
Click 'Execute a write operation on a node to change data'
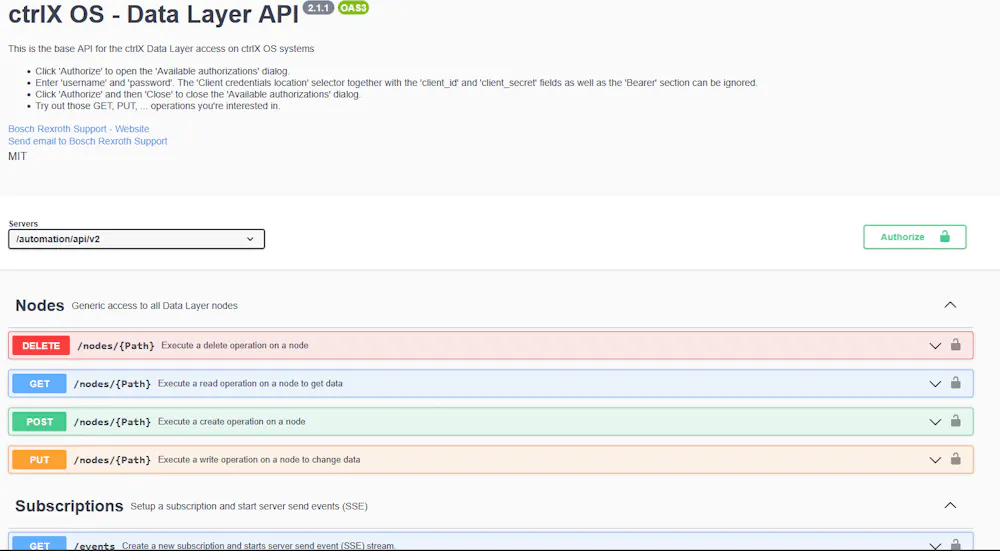pyautogui.click(x=259, y=459)
